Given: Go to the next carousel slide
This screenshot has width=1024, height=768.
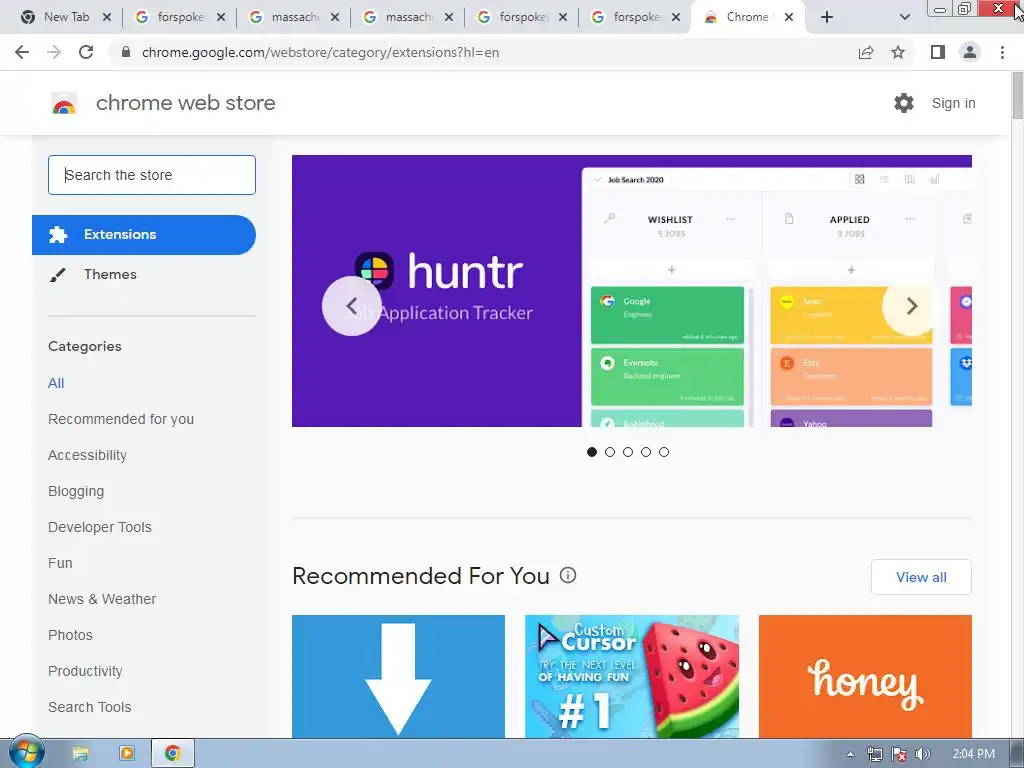Looking at the screenshot, I should pyautogui.click(x=912, y=306).
